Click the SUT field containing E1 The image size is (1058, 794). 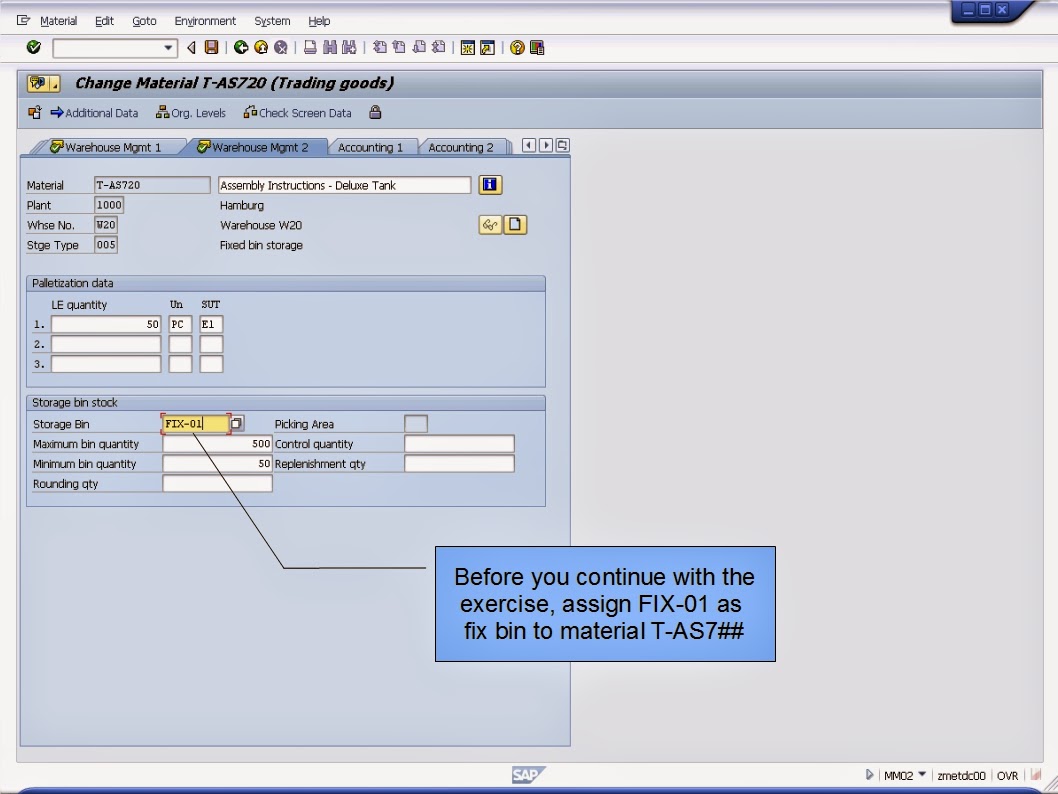pyautogui.click(x=211, y=324)
